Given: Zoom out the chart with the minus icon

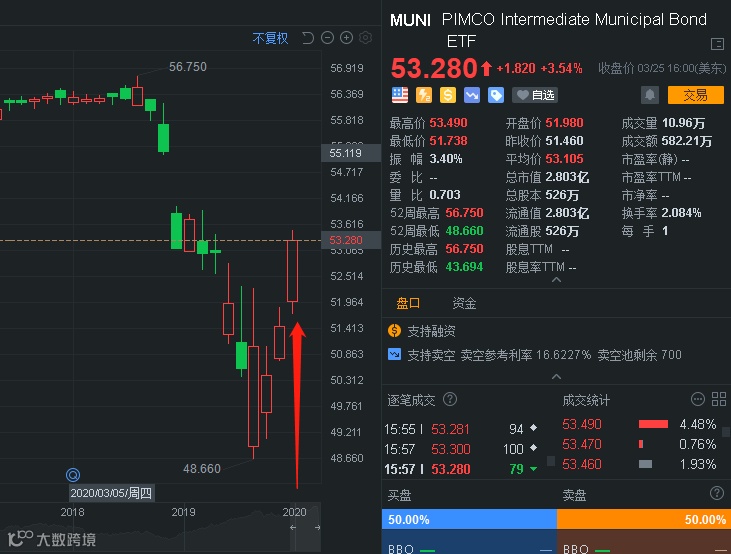Looking at the screenshot, I should [327, 38].
